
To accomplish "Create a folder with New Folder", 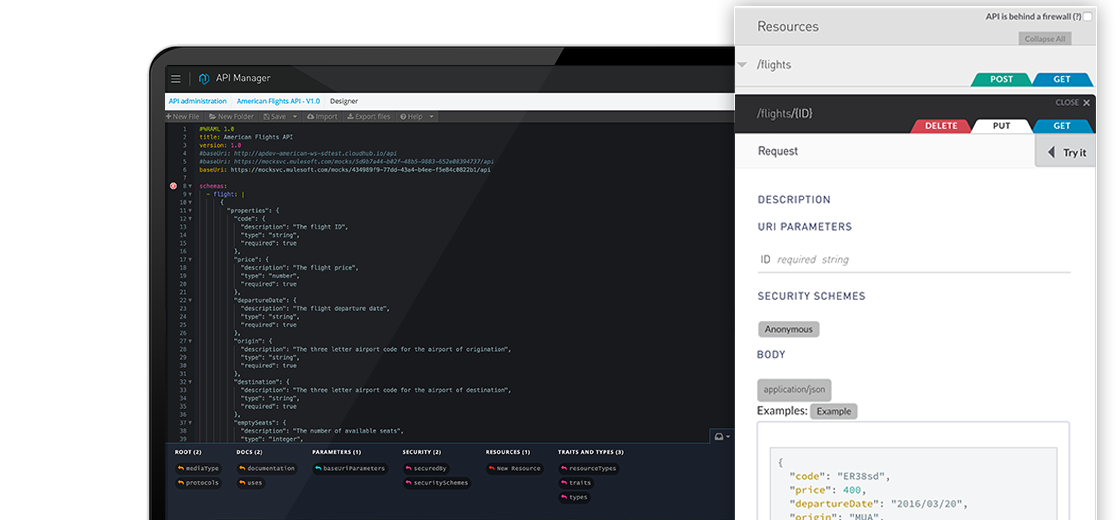I will pos(231,117).
